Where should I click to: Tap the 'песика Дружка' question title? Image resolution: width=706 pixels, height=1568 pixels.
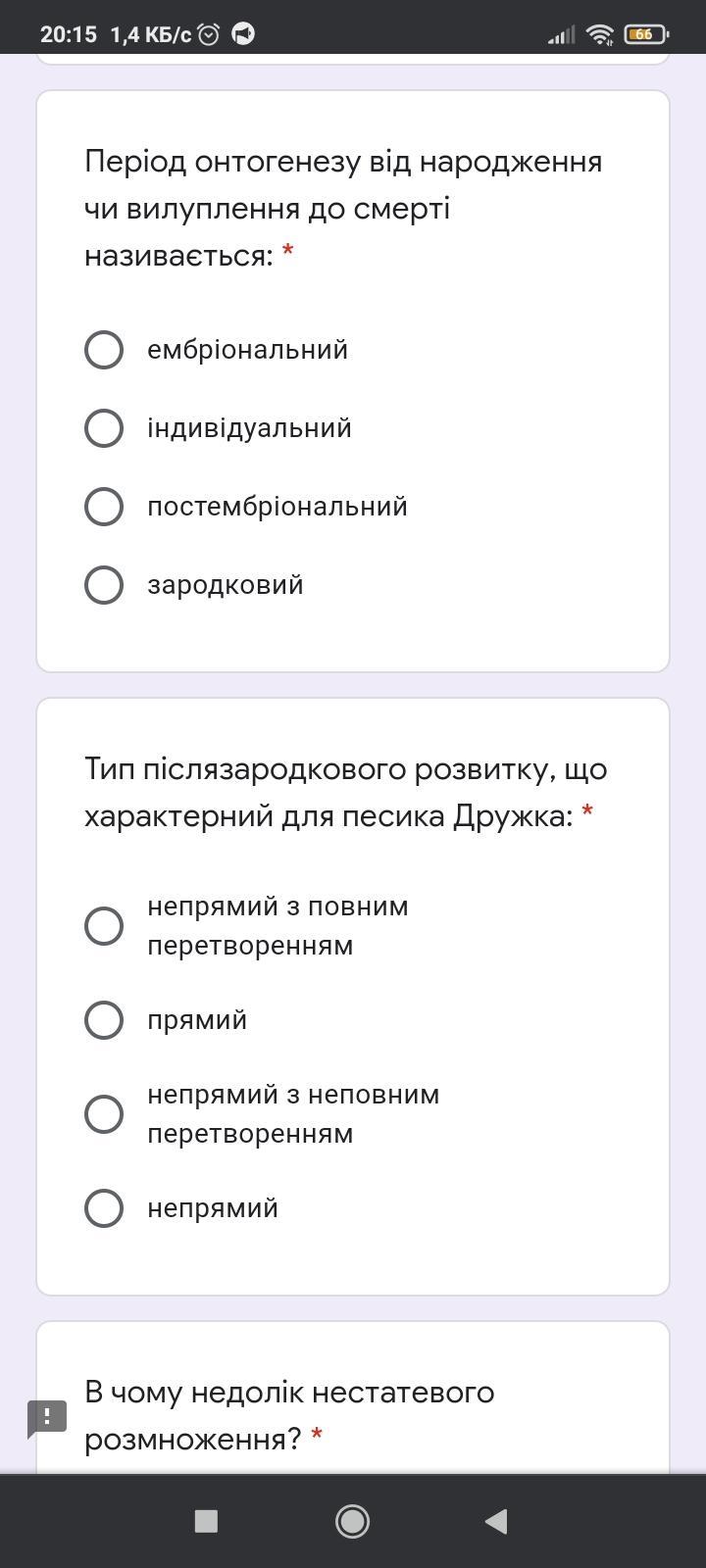tap(345, 792)
